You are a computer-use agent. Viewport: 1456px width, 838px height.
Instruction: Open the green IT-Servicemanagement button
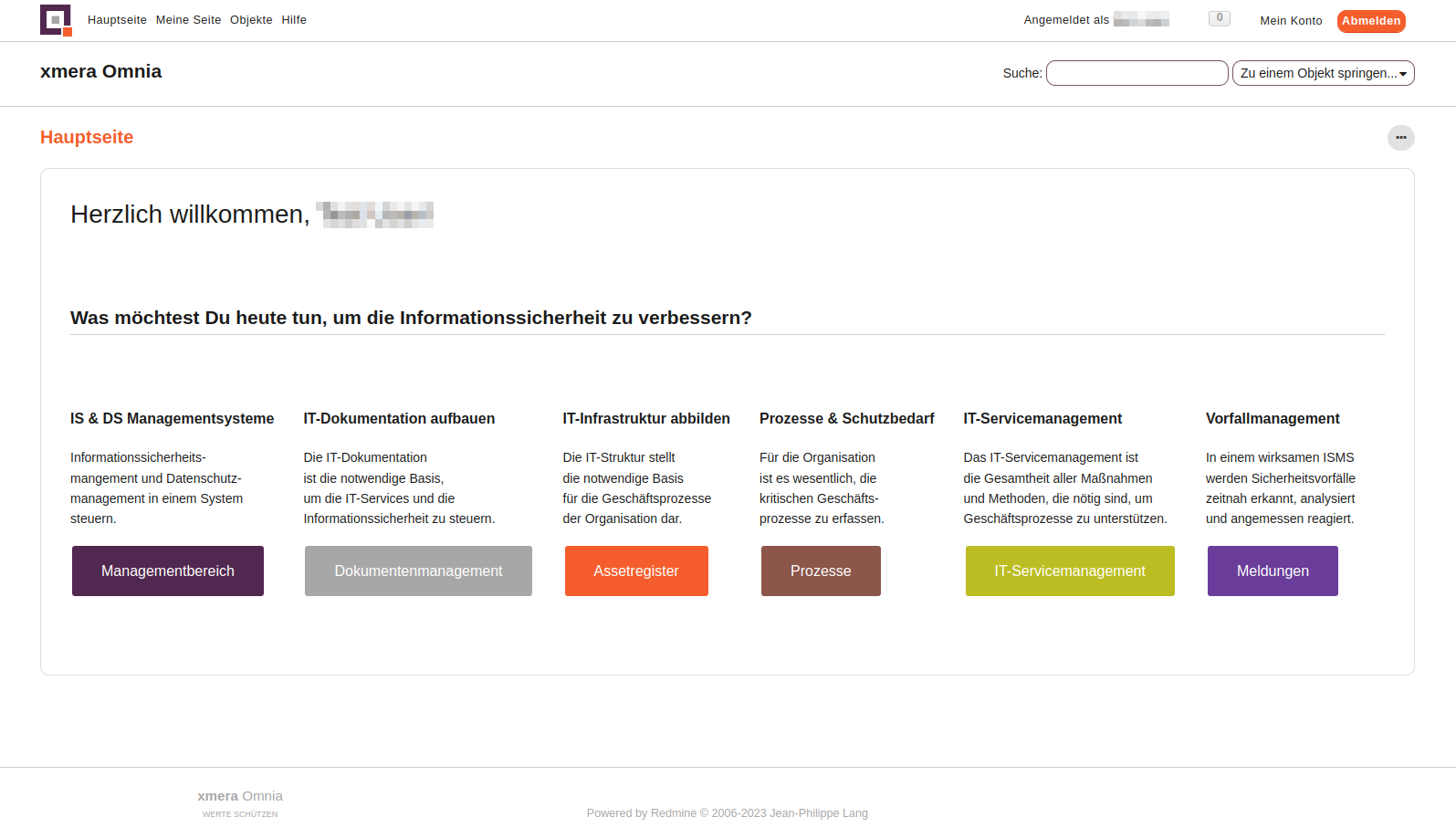[1070, 571]
